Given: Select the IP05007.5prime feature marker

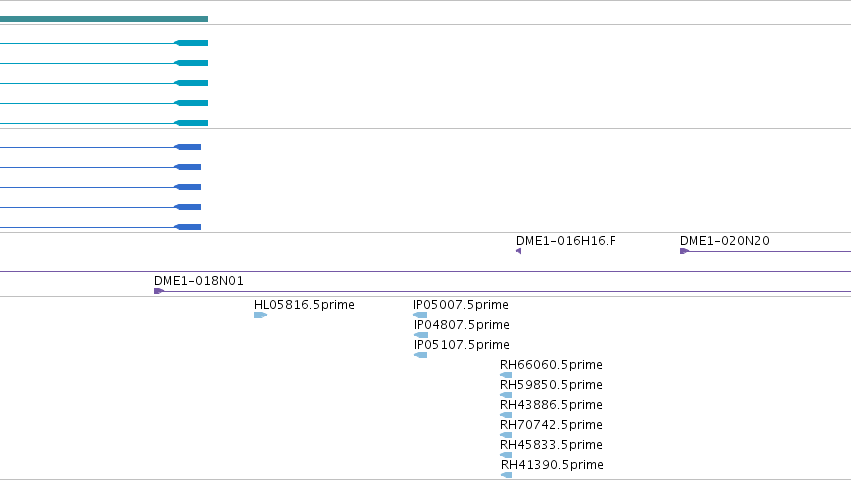Looking at the screenshot, I should click(420, 315).
